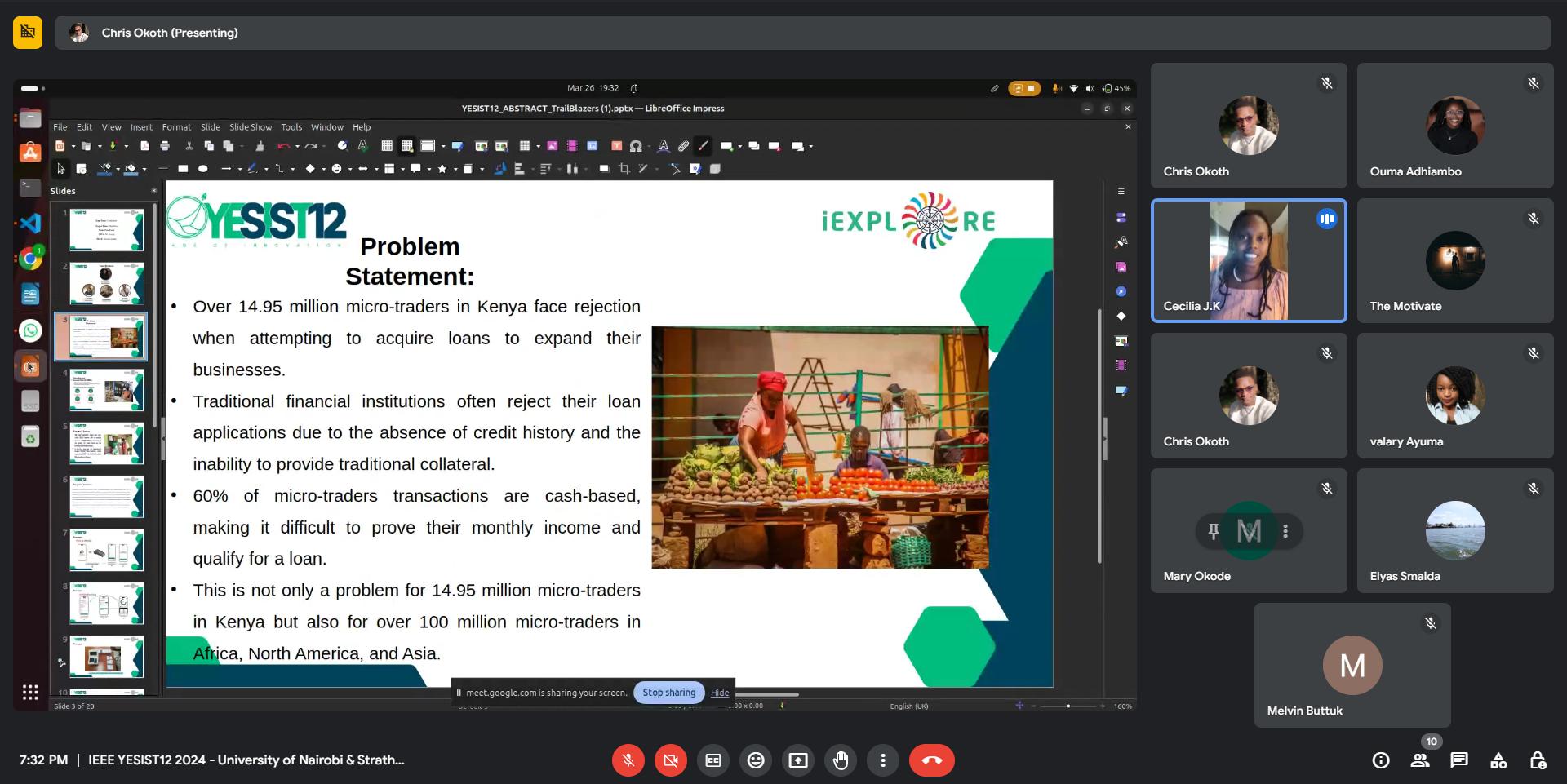Click the Hide link on sharing bar
This screenshot has width=1567, height=784.
720,693
